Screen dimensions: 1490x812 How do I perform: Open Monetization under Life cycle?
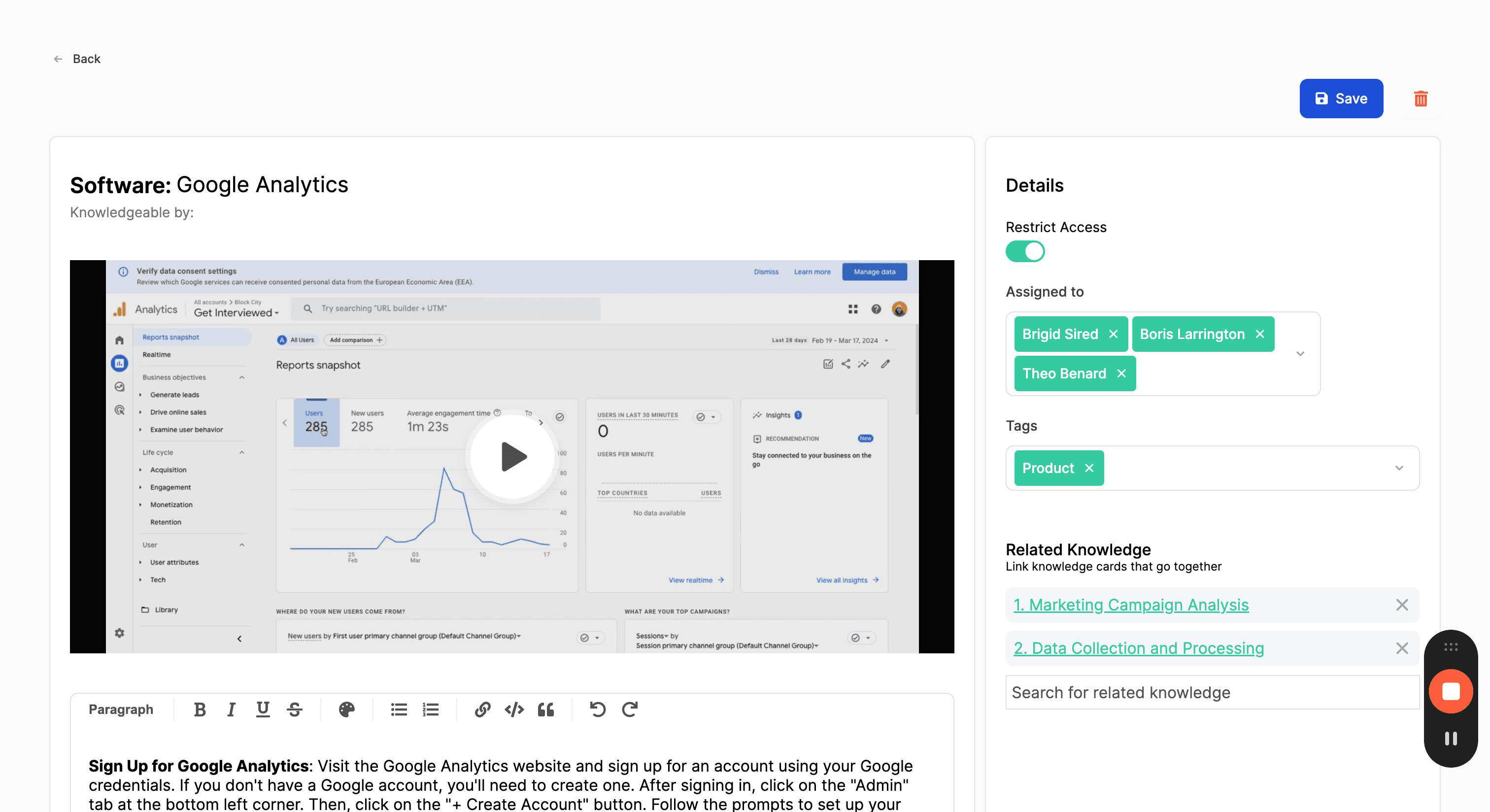pyautogui.click(x=171, y=505)
